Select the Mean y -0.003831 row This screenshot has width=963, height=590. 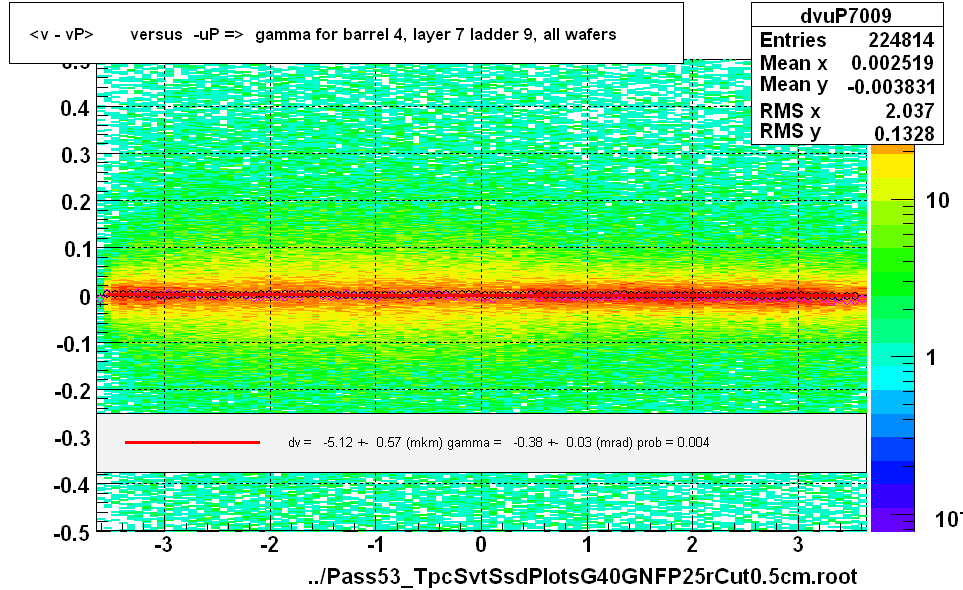(847, 86)
